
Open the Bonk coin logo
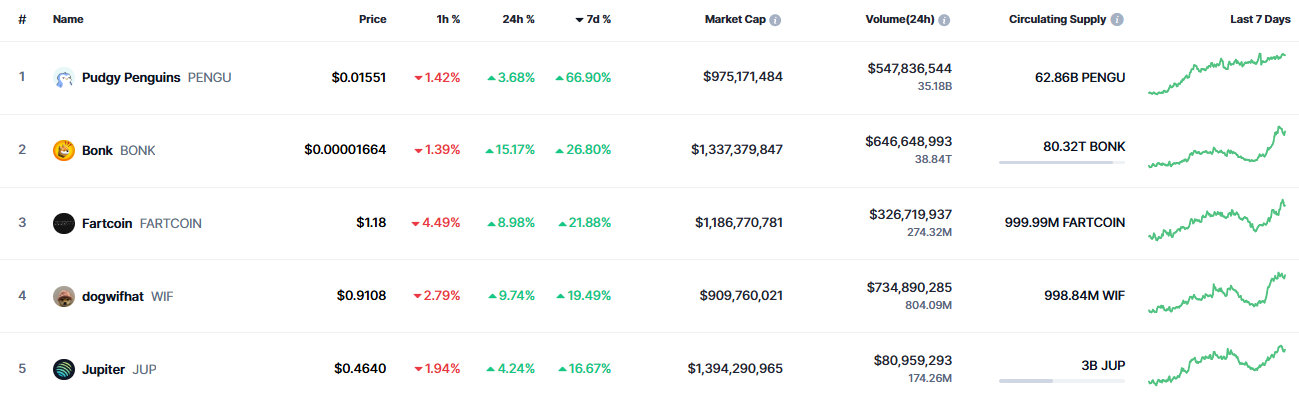[64, 150]
